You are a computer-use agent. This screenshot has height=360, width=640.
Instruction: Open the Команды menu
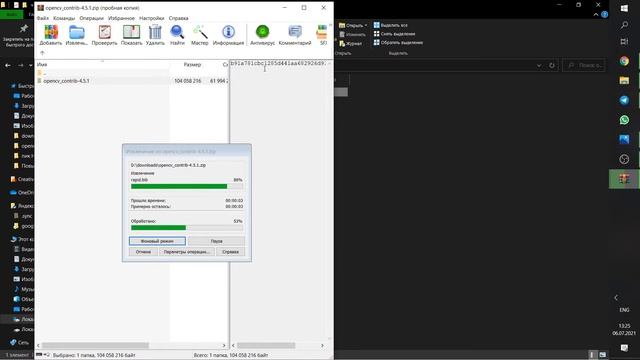click(64, 18)
